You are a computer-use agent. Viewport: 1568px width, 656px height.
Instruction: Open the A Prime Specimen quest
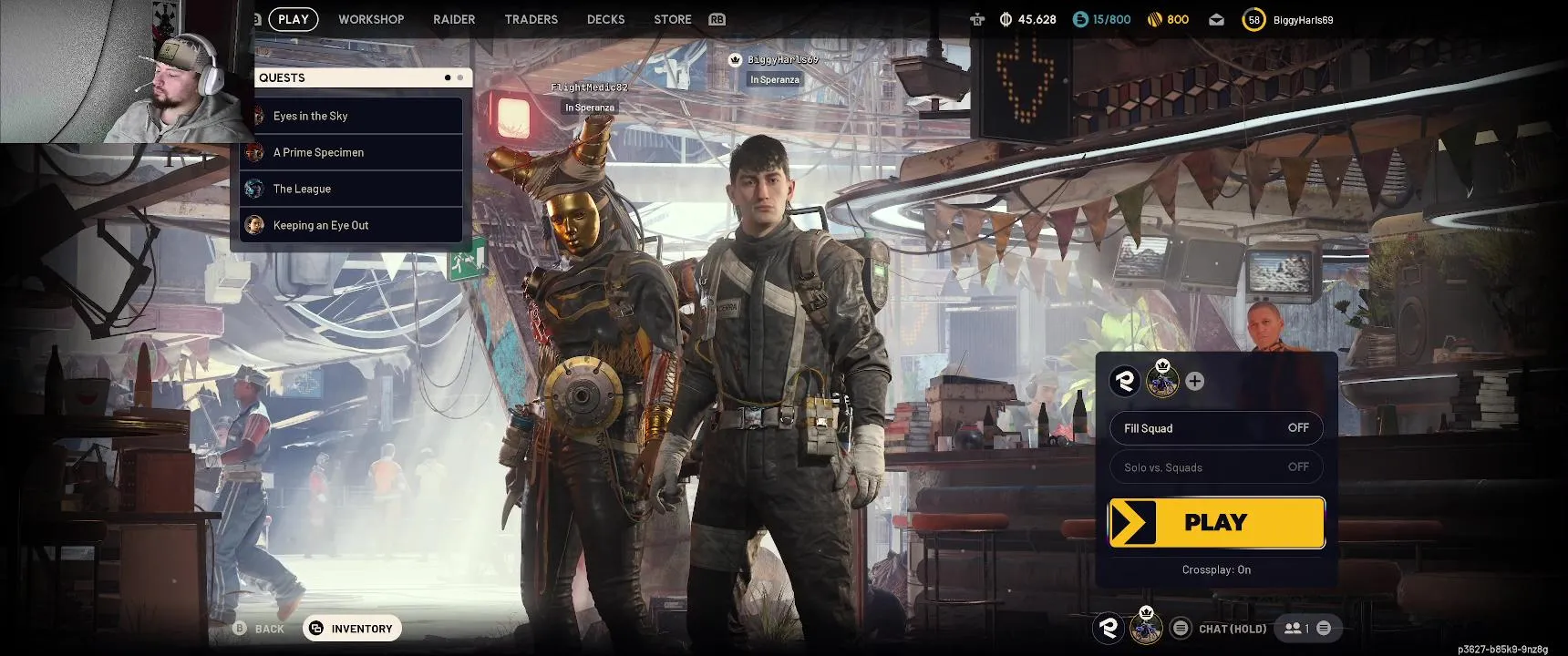tap(351, 152)
